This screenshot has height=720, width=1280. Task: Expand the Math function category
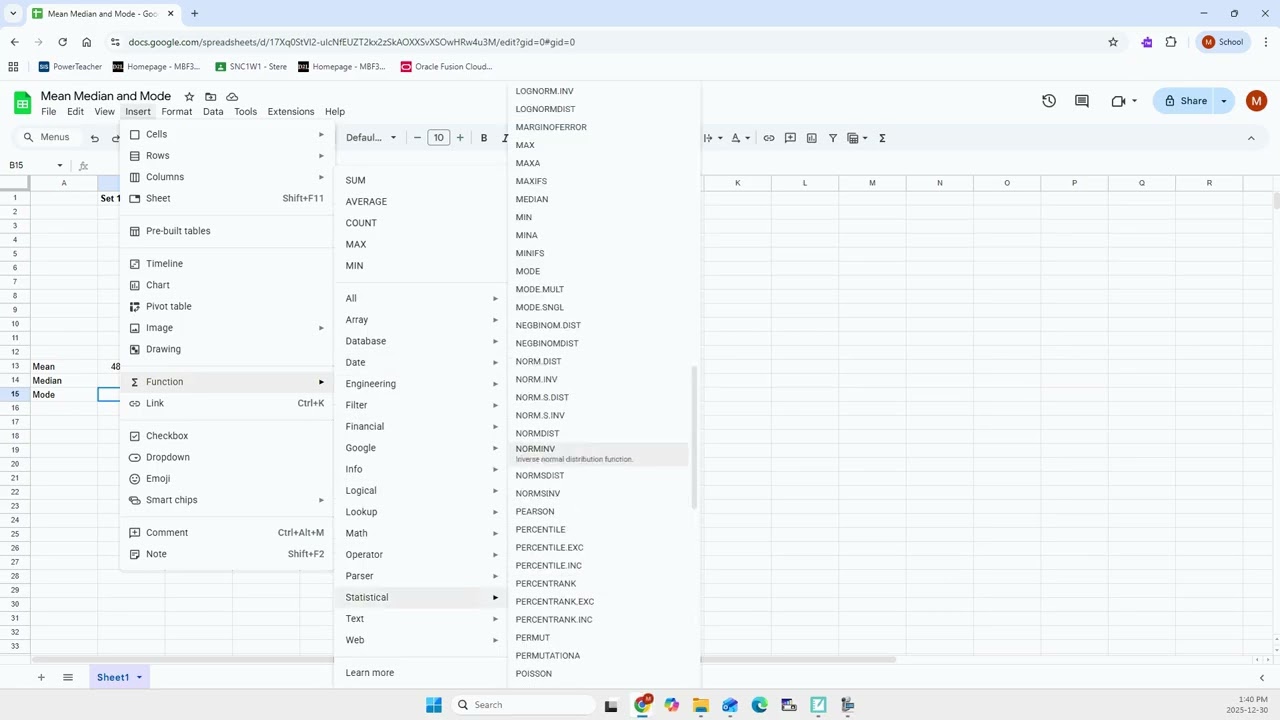[x=421, y=533]
